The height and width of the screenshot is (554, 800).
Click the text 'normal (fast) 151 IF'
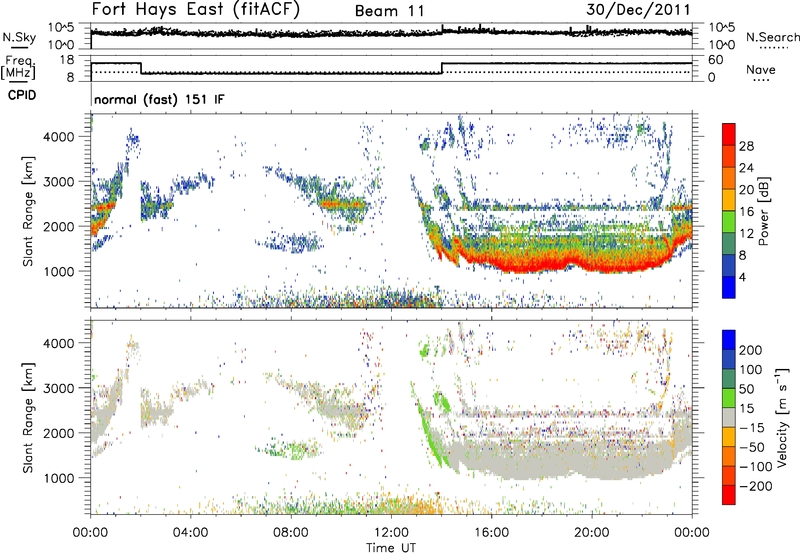(159, 99)
